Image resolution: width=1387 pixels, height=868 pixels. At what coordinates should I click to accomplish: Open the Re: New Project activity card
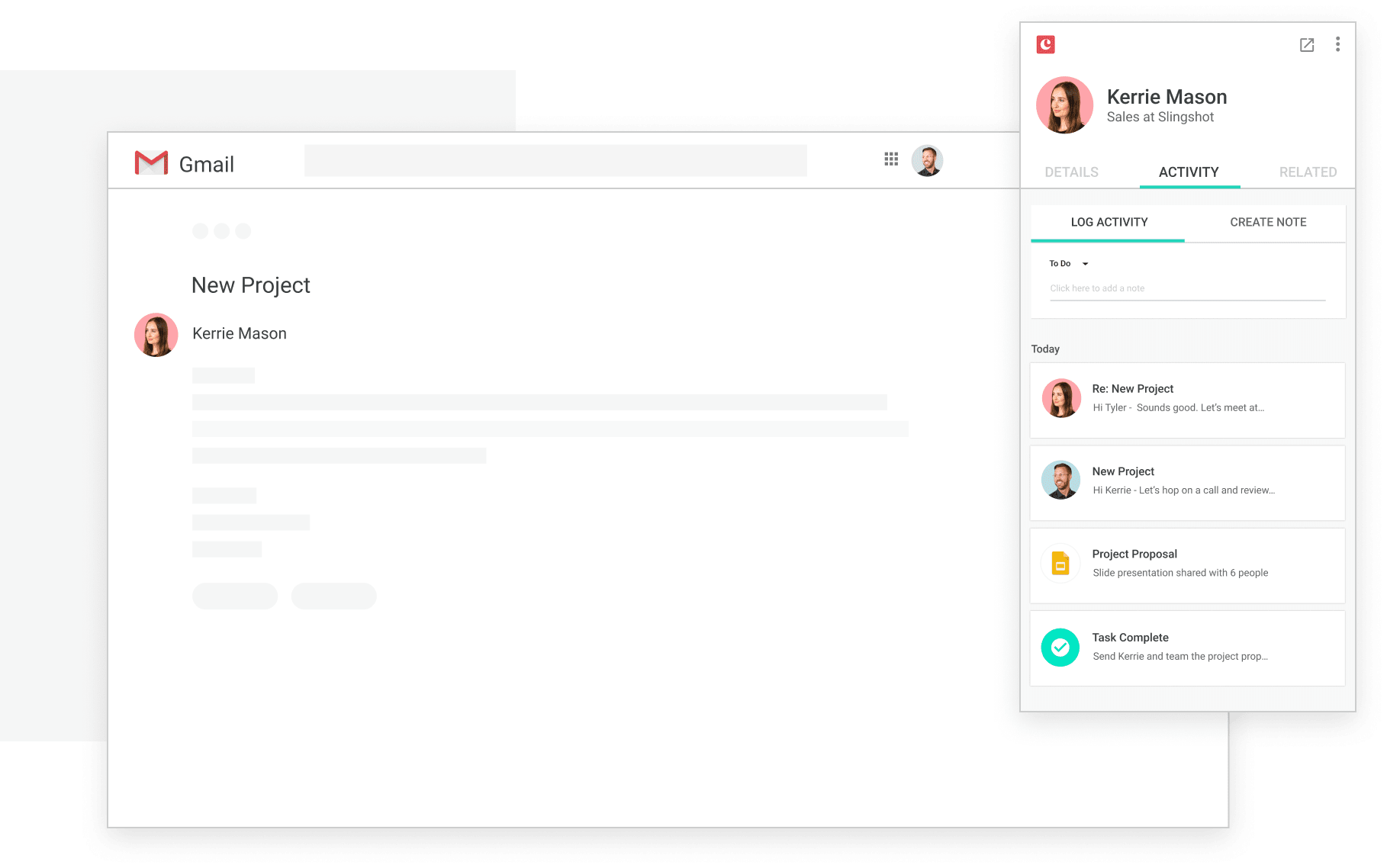click(1187, 400)
